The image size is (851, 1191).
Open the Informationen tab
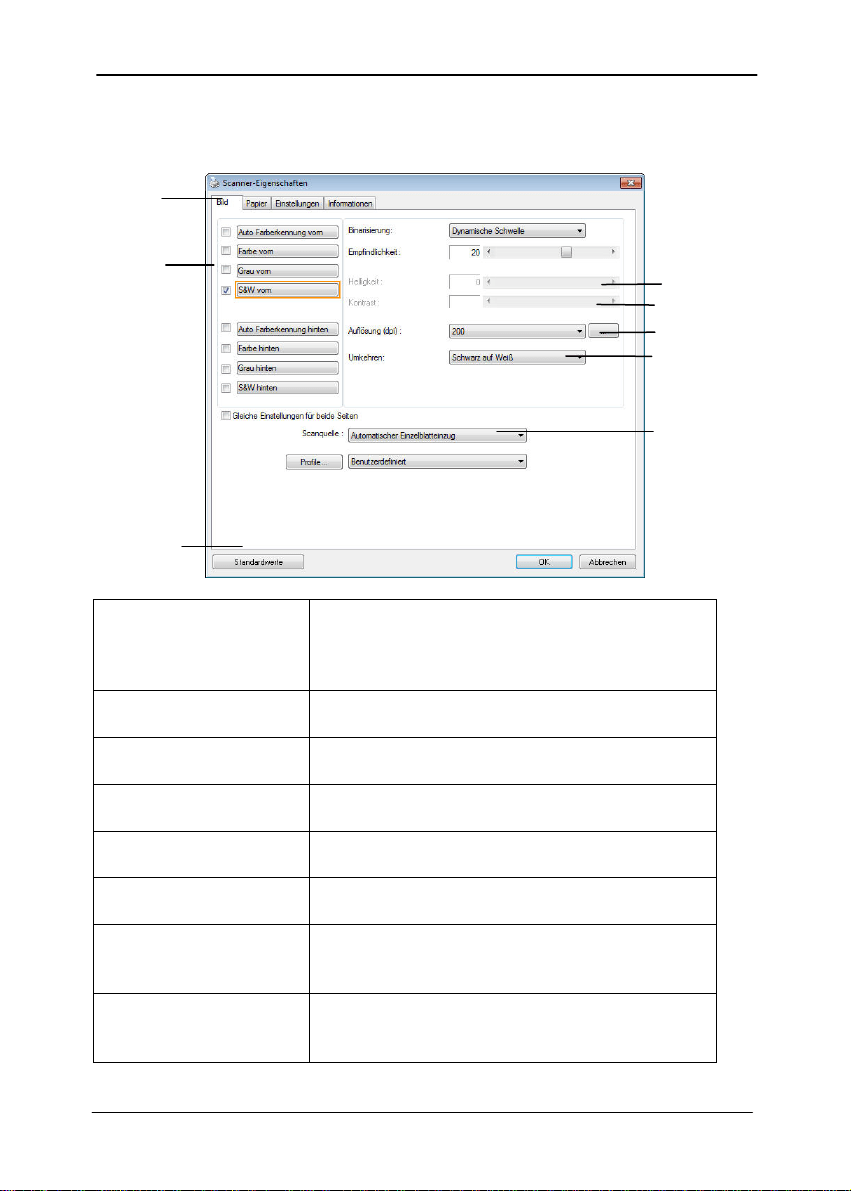point(350,204)
